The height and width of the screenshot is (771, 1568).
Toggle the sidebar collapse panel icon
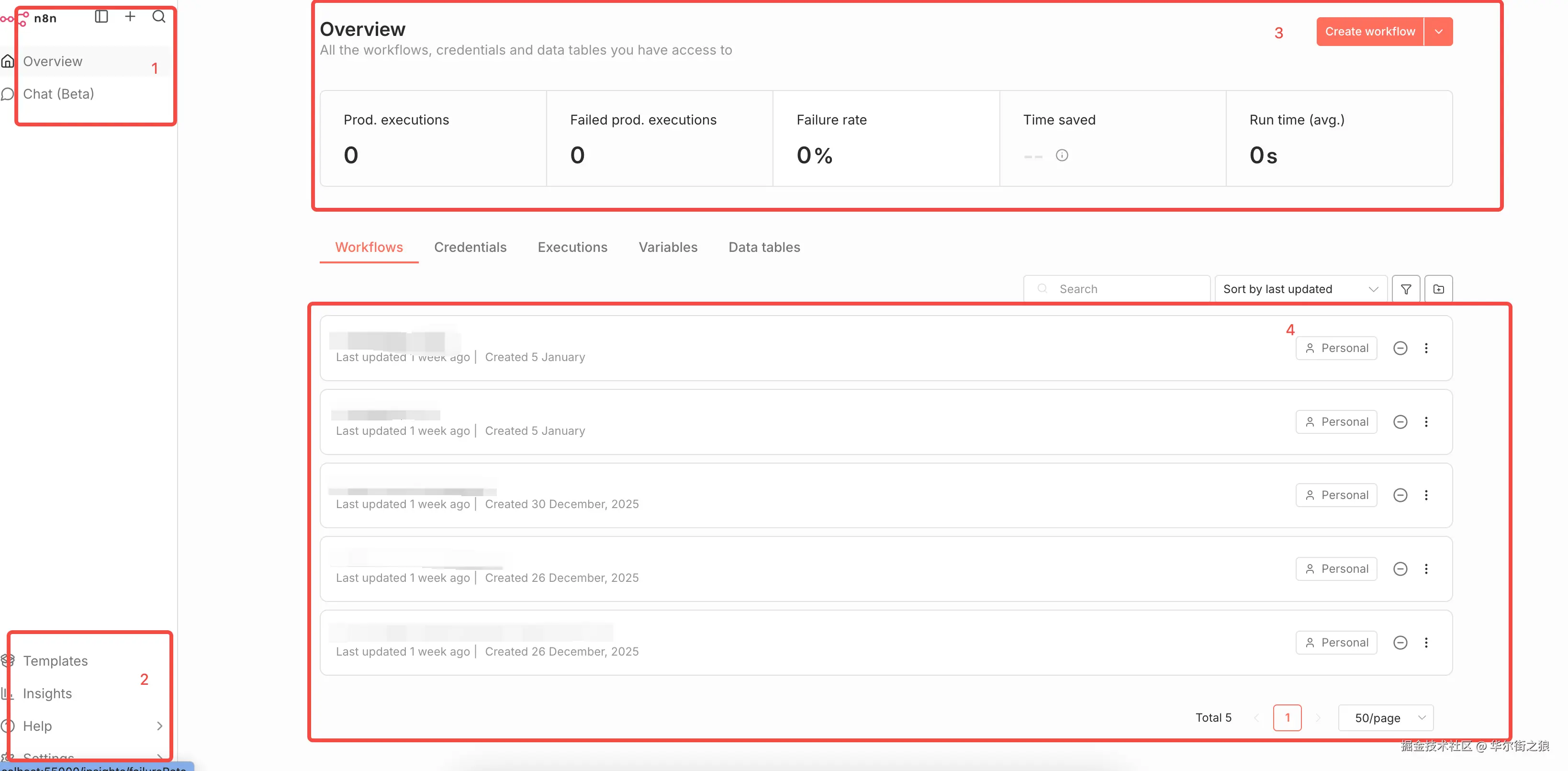click(x=101, y=17)
